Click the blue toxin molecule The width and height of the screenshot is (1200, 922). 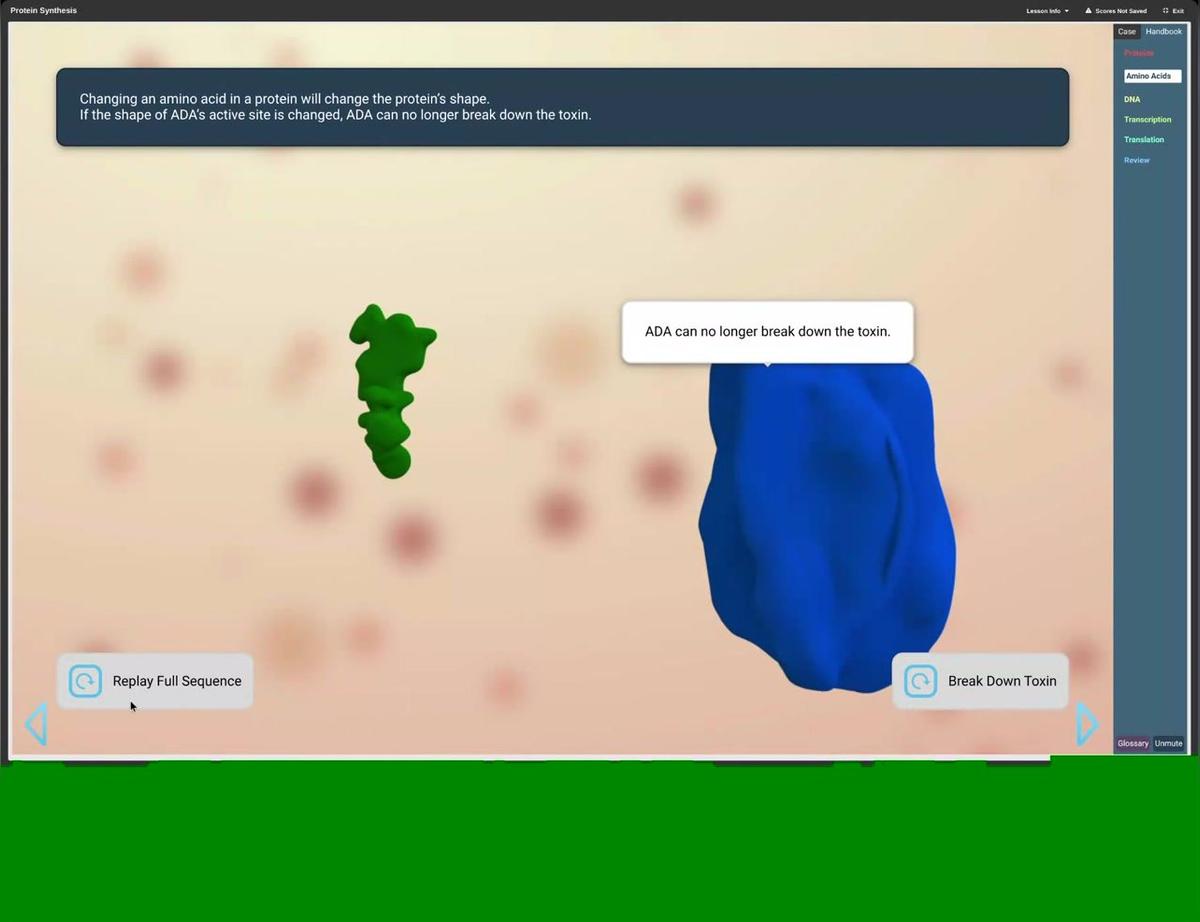825,520
